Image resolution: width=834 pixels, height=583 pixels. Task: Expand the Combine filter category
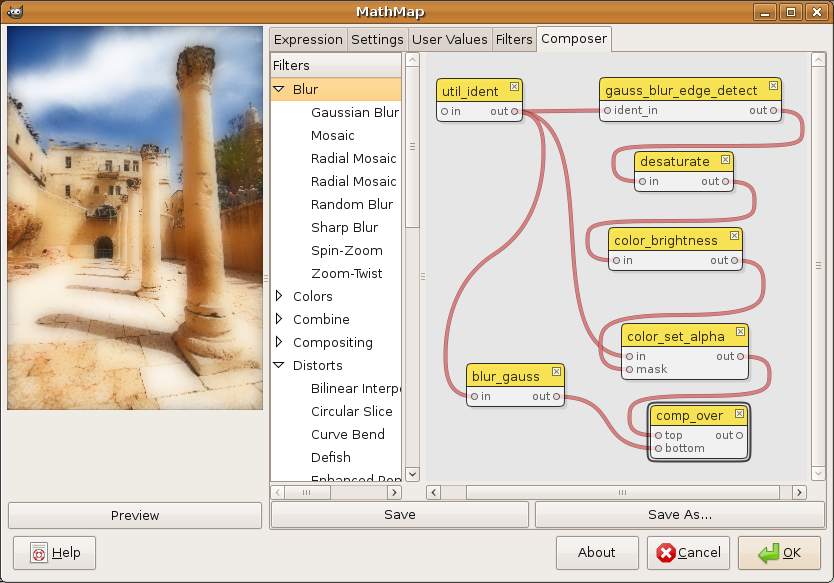[x=279, y=319]
